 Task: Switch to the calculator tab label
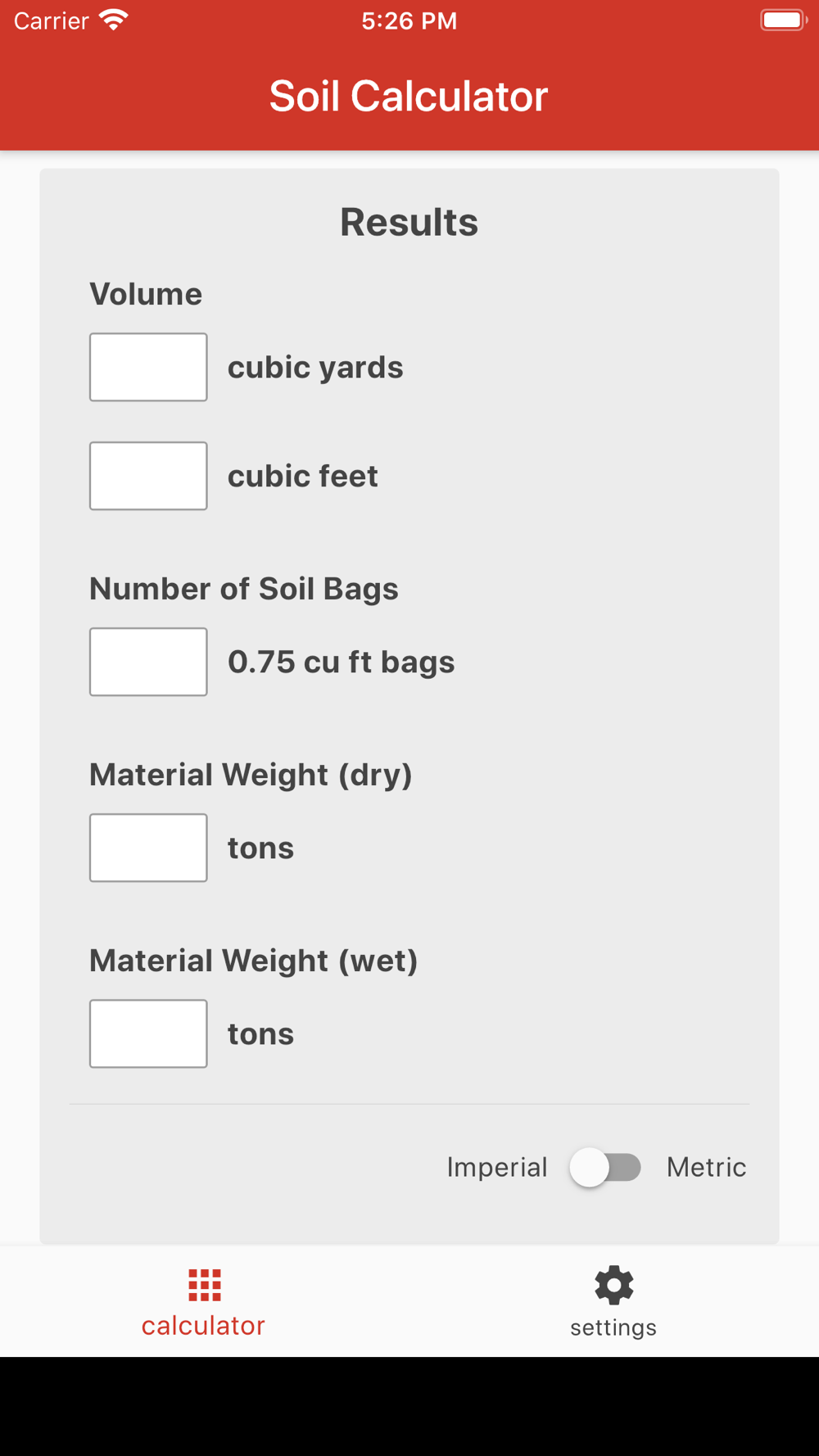[x=203, y=1326]
